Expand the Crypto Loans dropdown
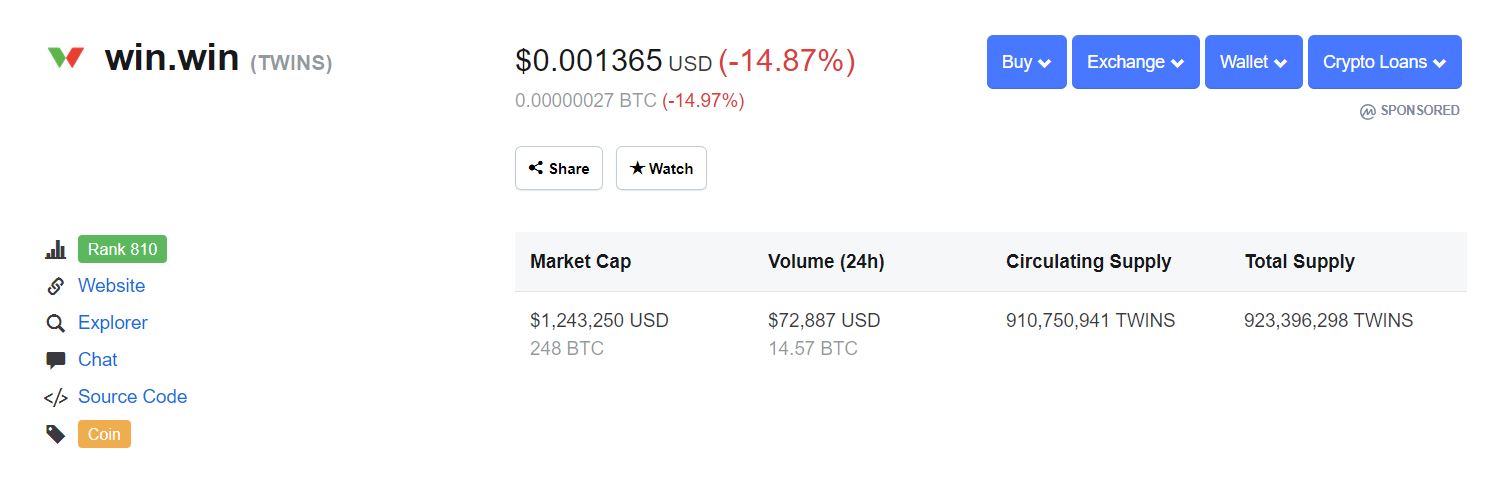1496x490 pixels. pyautogui.click(x=1385, y=62)
